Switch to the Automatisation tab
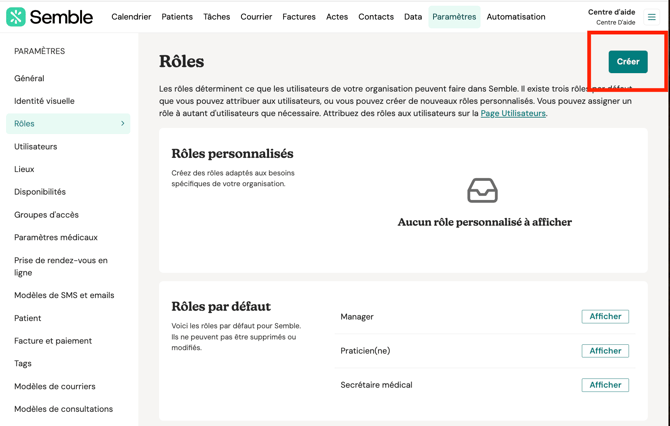The width and height of the screenshot is (670, 426). point(516,17)
